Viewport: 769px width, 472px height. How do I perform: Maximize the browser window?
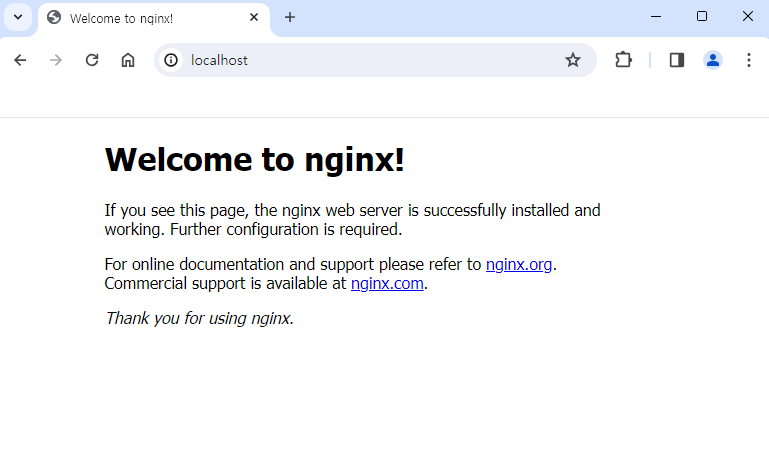point(702,17)
